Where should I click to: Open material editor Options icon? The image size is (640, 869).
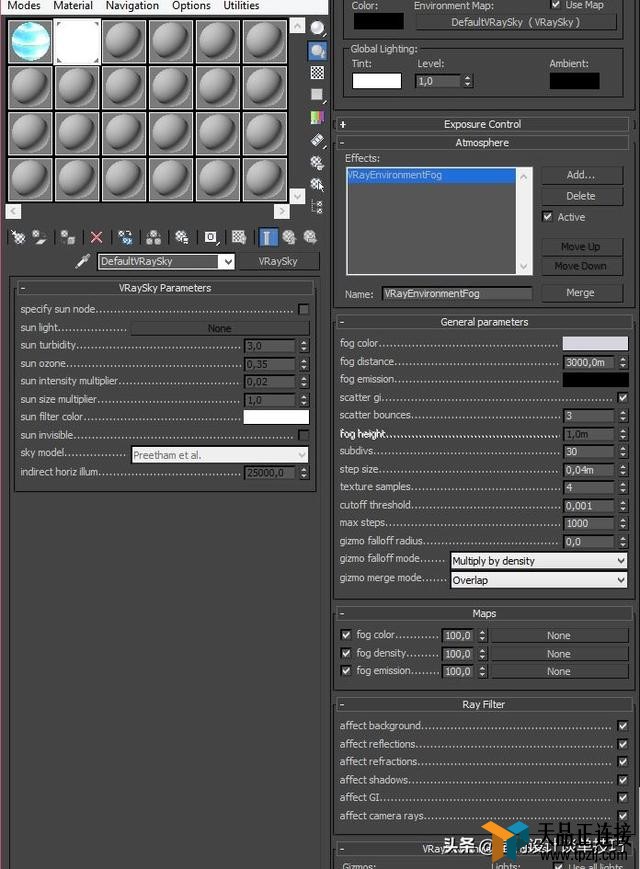coord(318,162)
